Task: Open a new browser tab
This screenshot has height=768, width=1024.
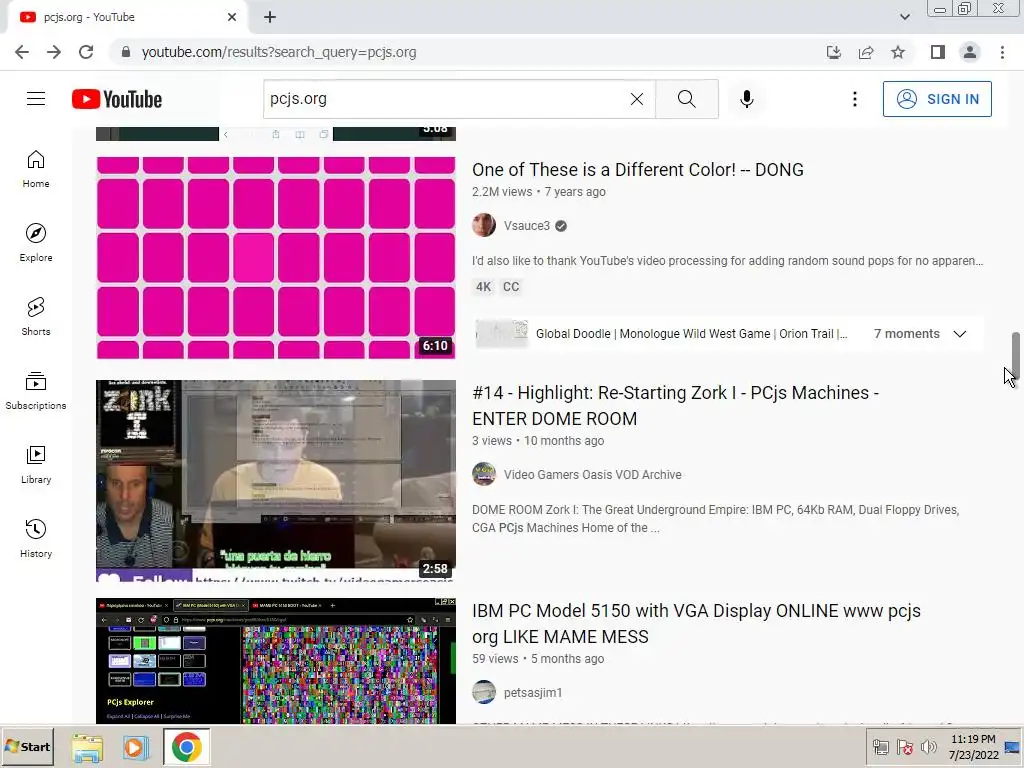Action: coord(270,18)
